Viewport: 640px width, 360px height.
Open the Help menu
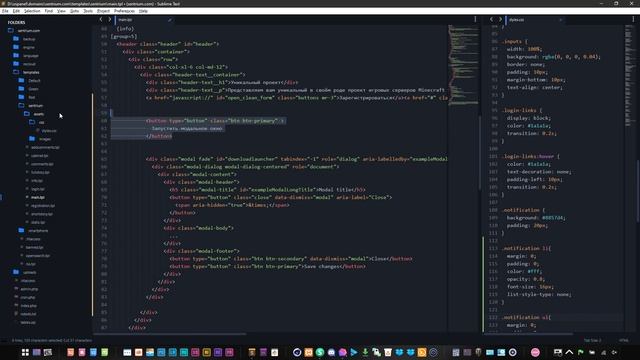(143, 11)
